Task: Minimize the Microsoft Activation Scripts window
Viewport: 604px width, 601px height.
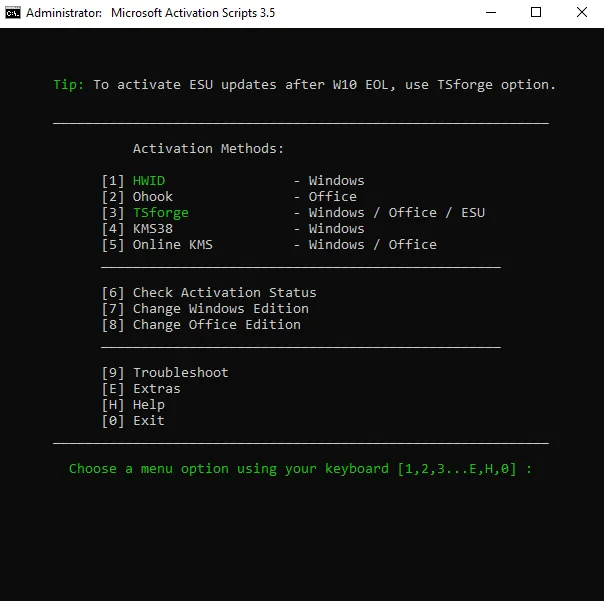Action: tap(491, 13)
